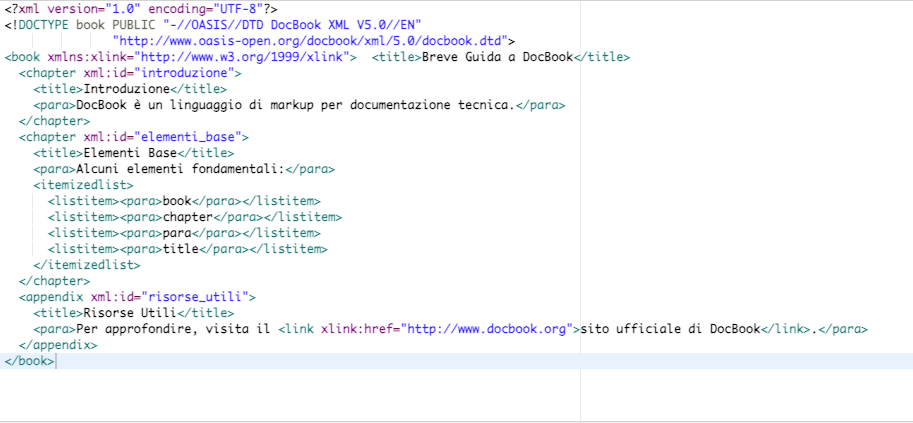Click the docbook.dtd URL string
This screenshot has height=423, width=913.
(311, 41)
